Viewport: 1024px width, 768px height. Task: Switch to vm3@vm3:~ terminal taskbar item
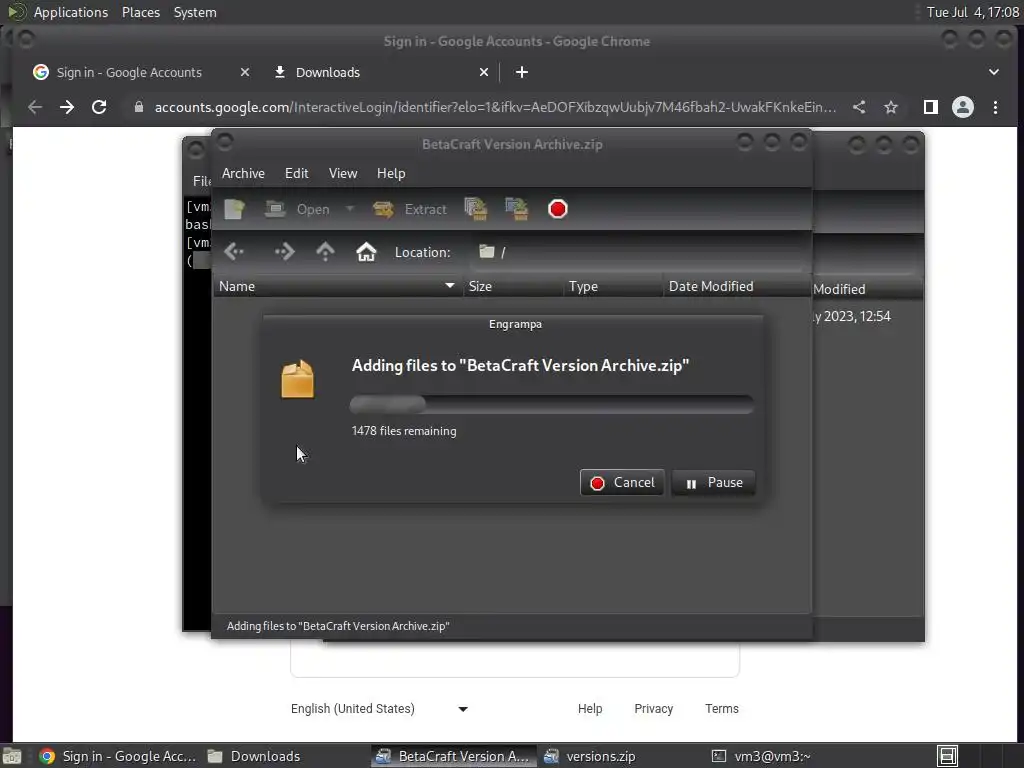[761, 756]
